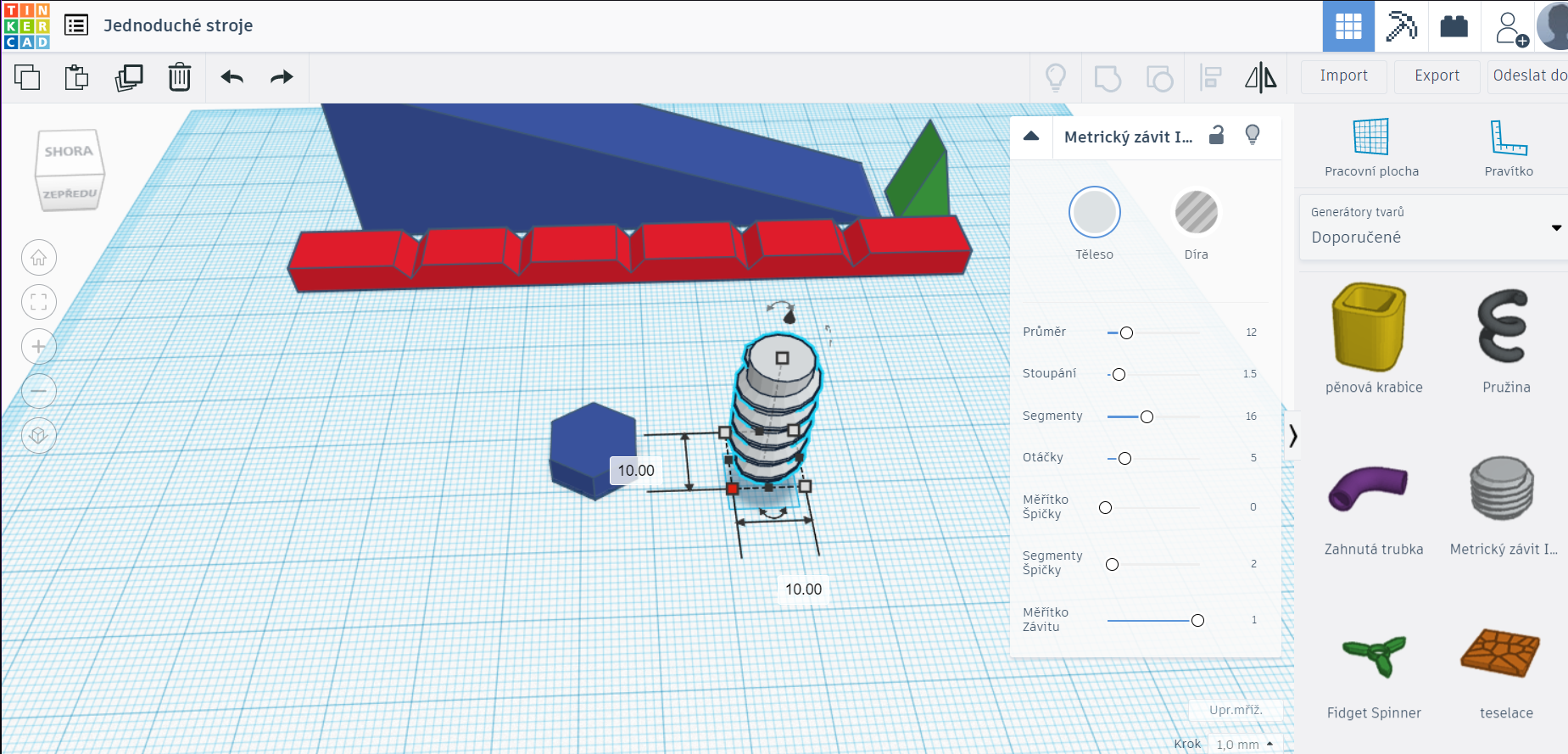Collapse the shapes sidebar chevron
Screen dimensions: 1568x754
click(1292, 436)
